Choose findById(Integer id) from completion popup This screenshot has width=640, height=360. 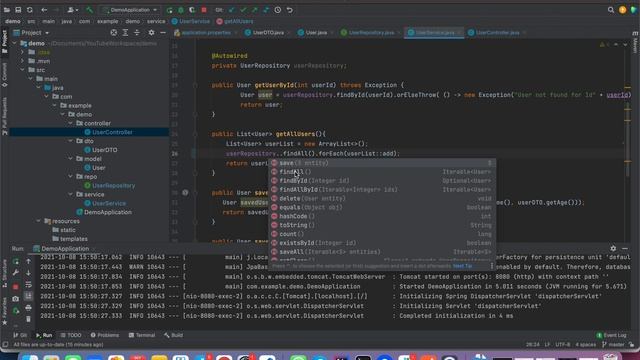(382, 181)
